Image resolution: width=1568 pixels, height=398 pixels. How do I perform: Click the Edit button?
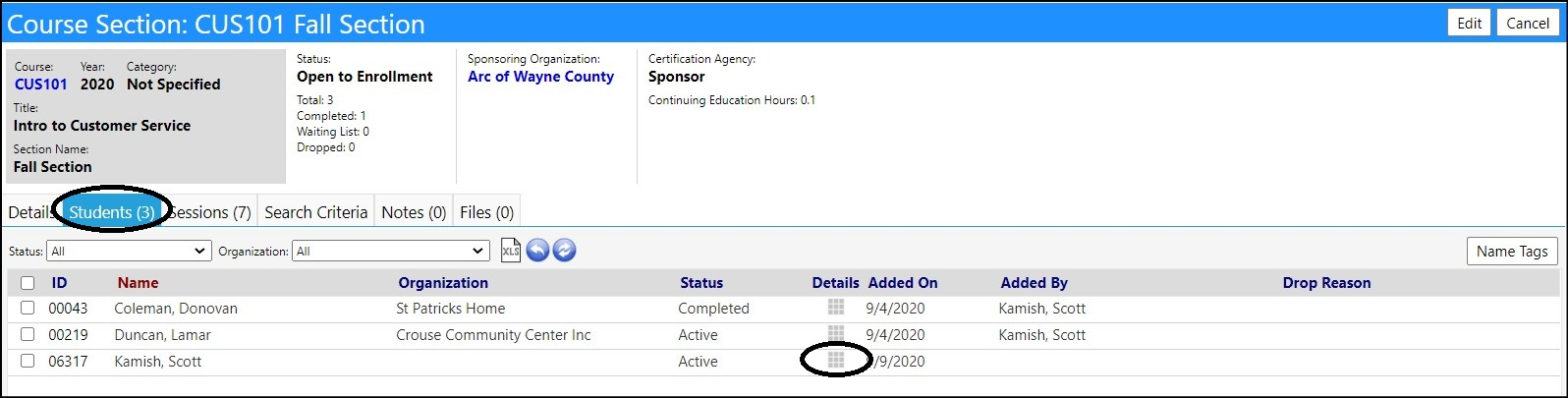pyautogui.click(x=1470, y=24)
